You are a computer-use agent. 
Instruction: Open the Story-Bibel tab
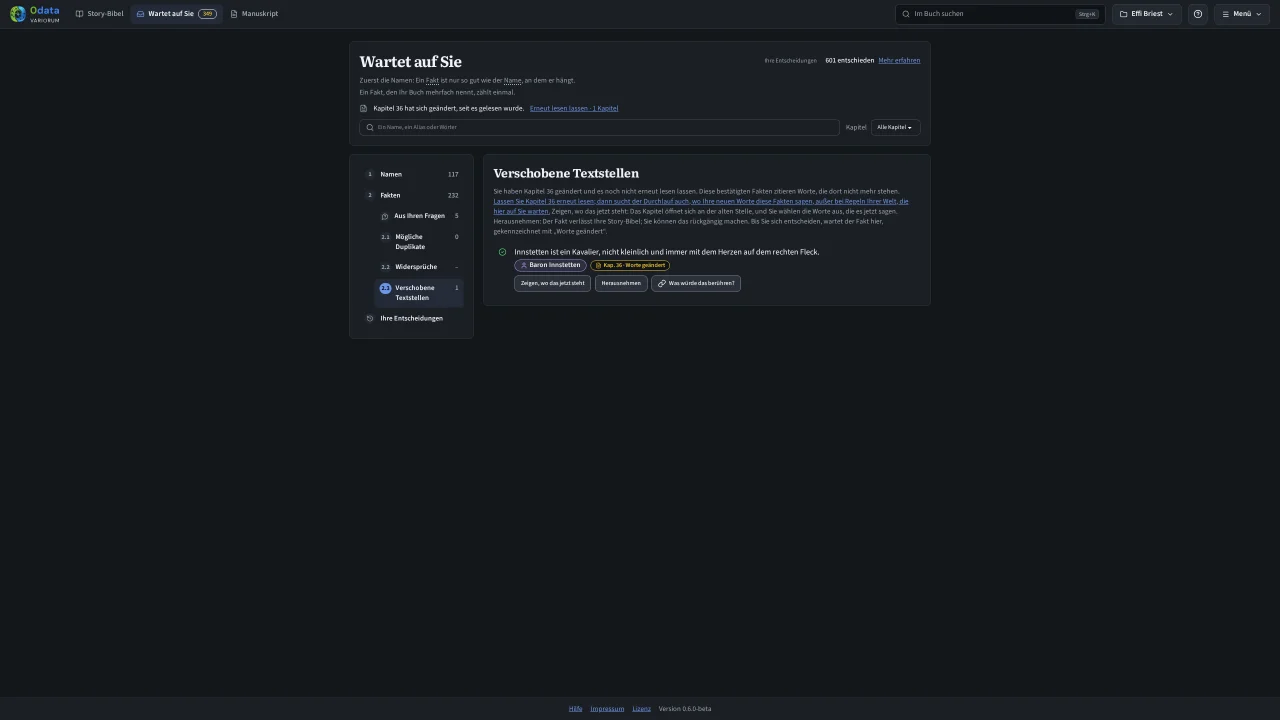tap(100, 14)
